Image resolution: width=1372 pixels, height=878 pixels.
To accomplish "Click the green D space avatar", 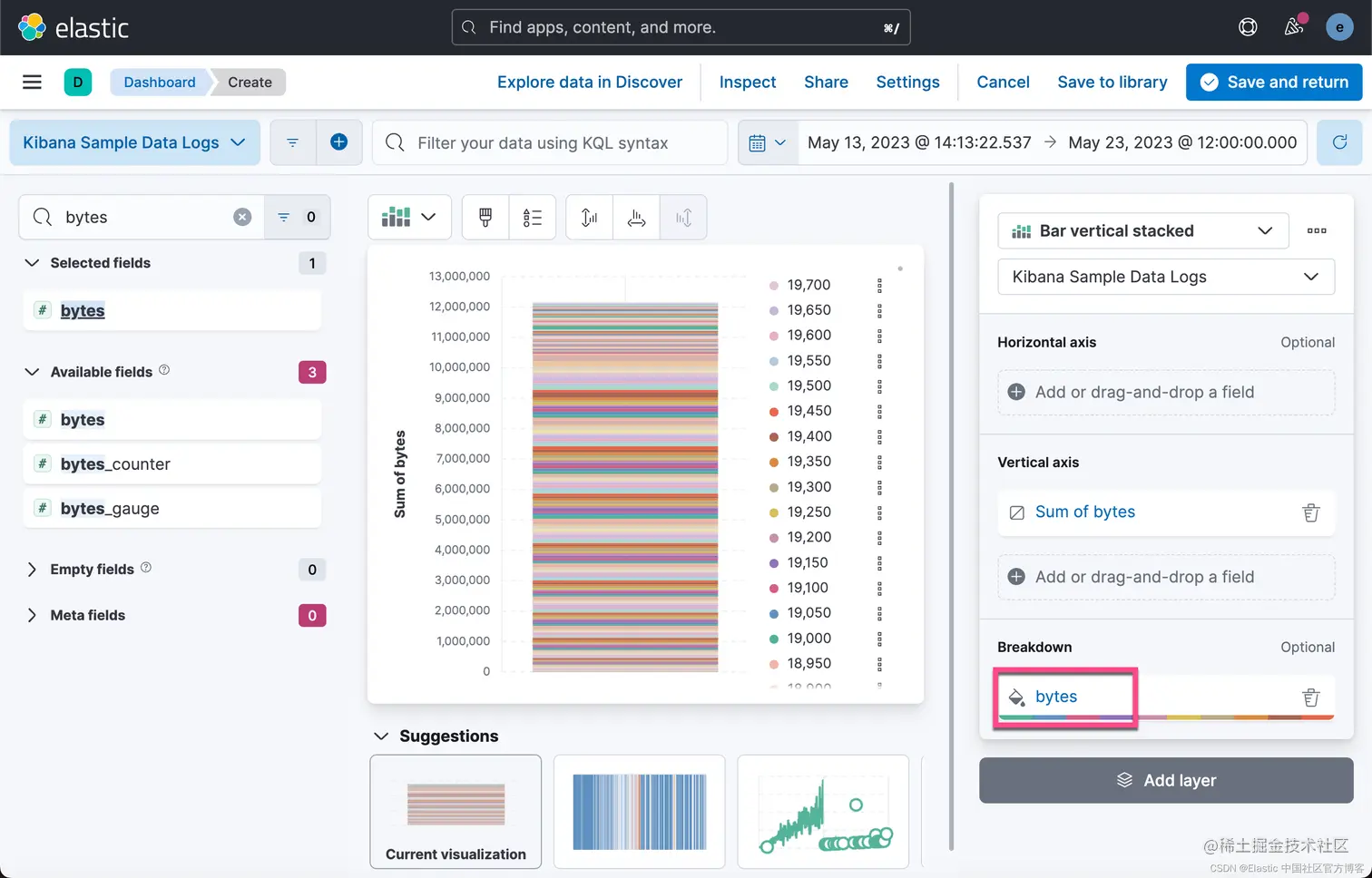I will pos(78,83).
